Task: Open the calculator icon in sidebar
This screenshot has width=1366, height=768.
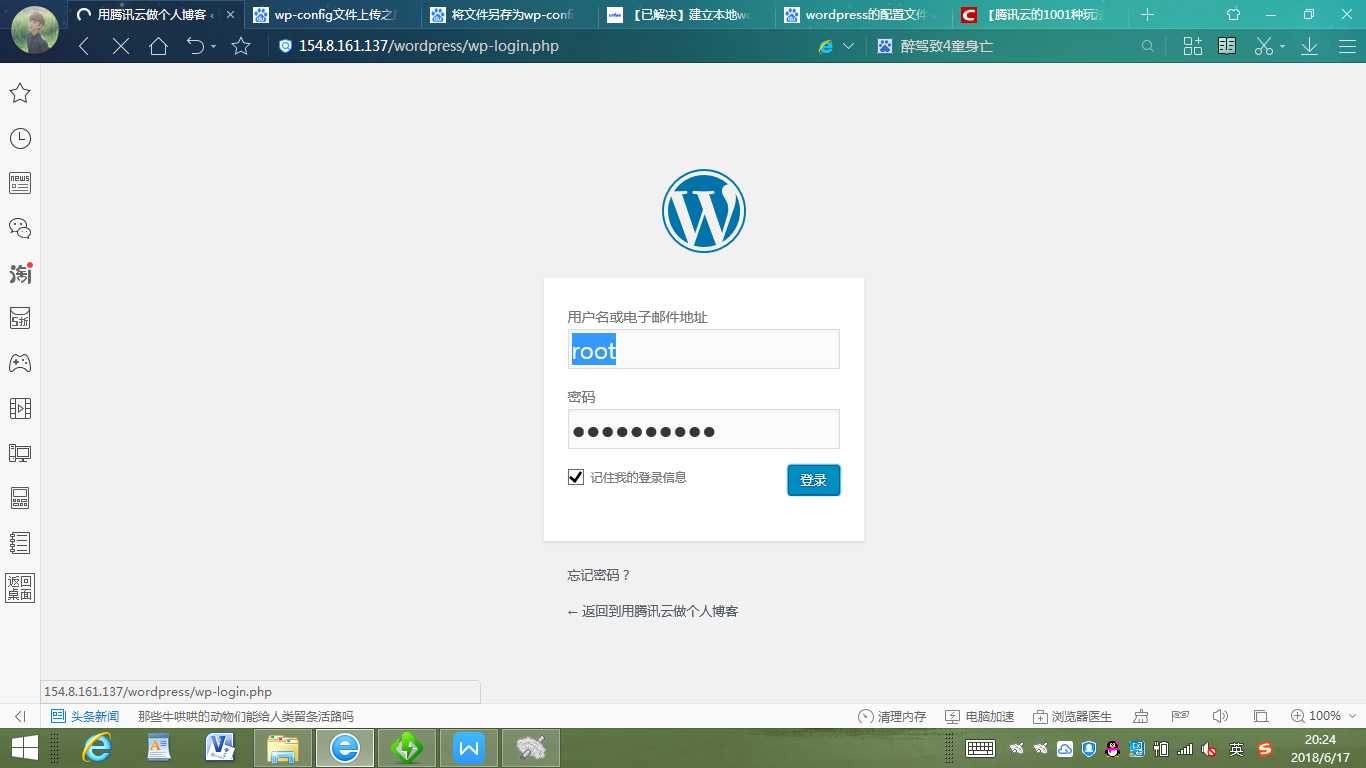Action: 20,498
